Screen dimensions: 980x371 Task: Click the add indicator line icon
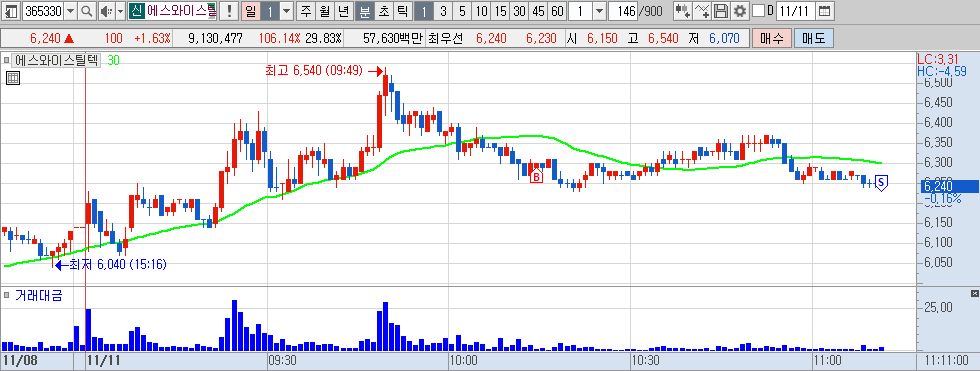tap(703, 11)
